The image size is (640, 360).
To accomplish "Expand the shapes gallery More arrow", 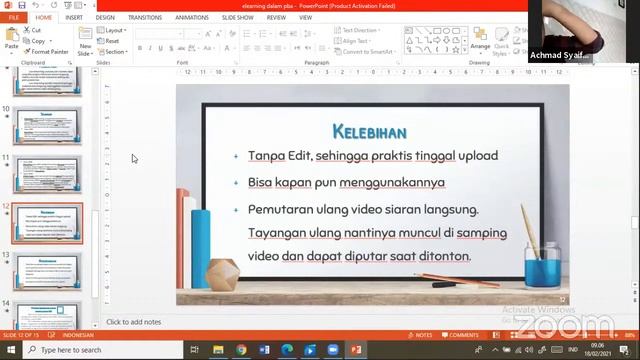I will [x=464, y=50].
